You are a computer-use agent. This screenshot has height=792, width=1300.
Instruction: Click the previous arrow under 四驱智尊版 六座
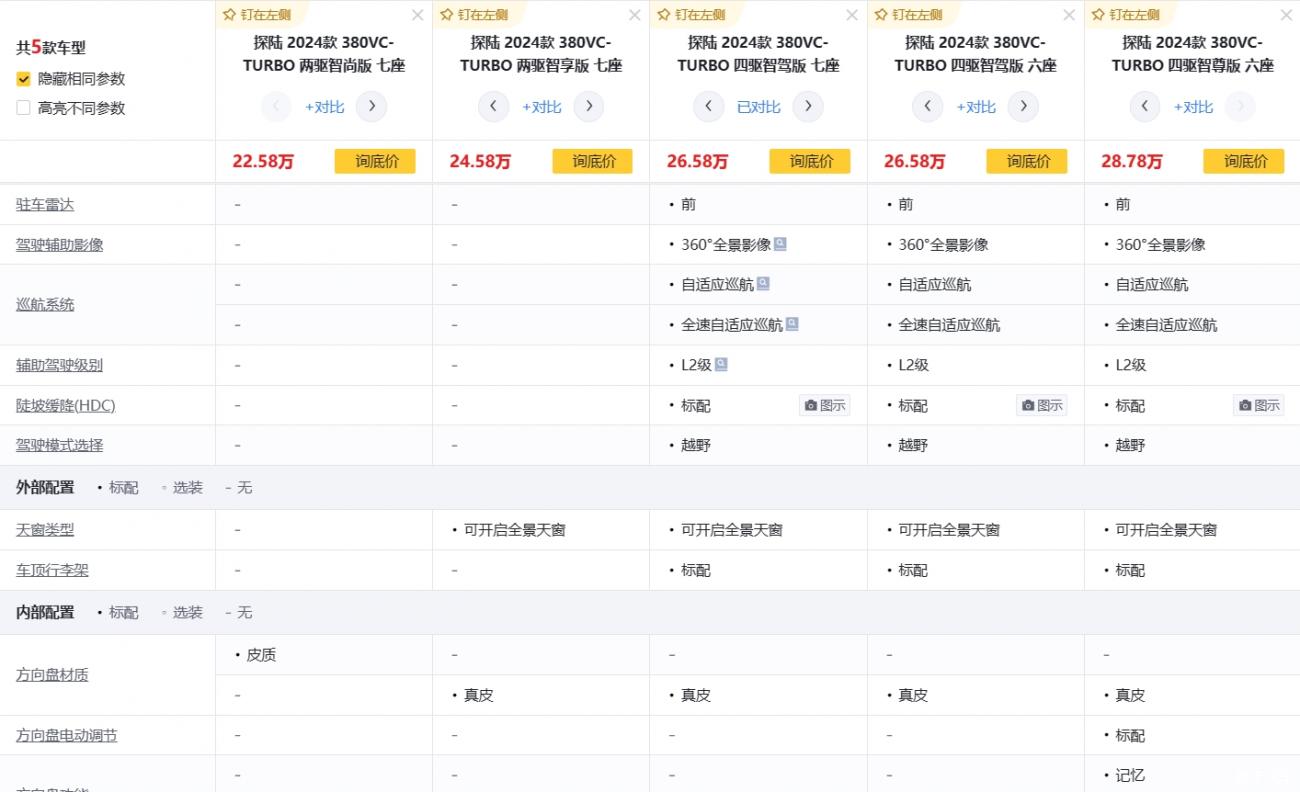coord(1144,107)
